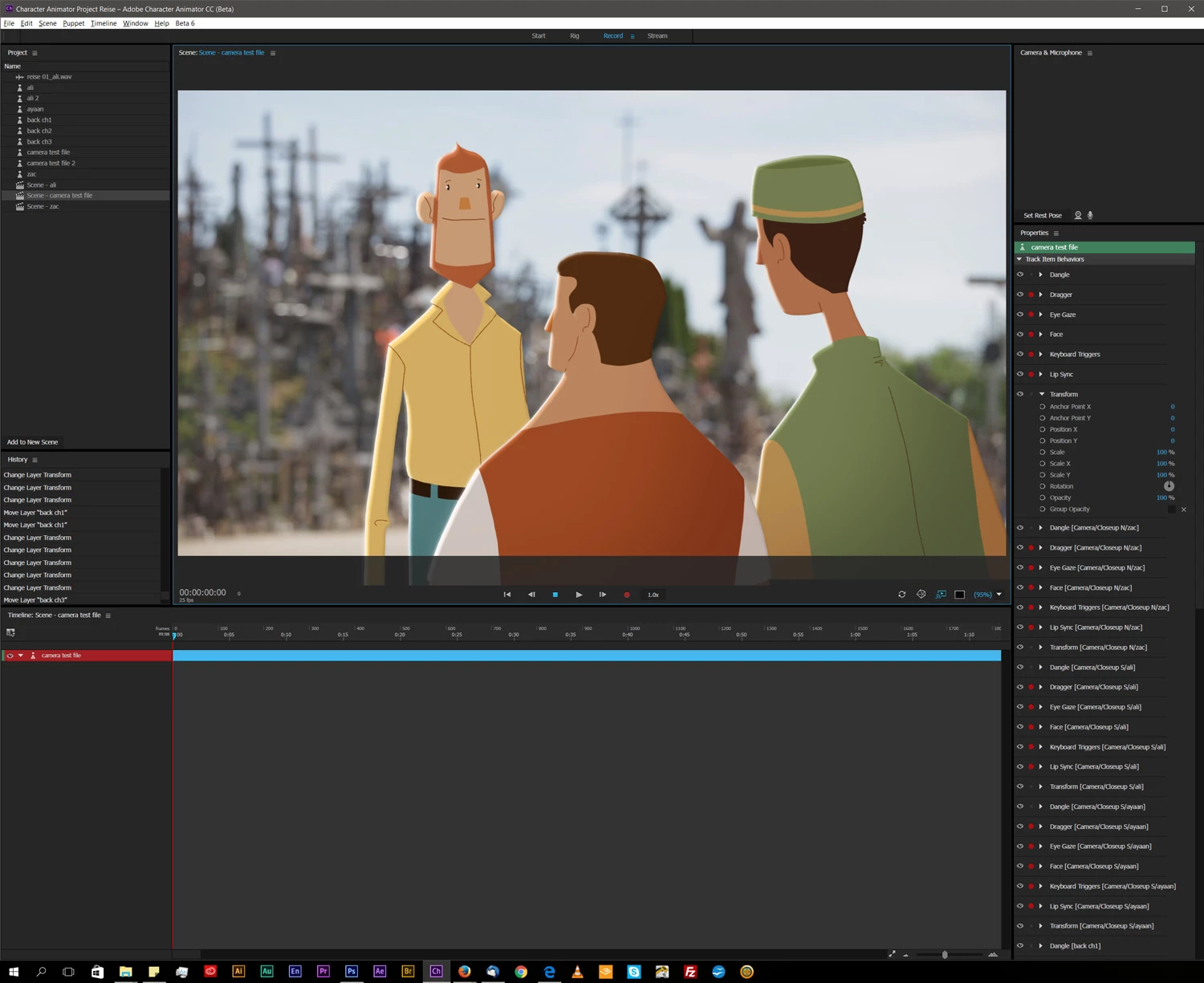Open the Timeline menu

pyautogui.click(x=104, y=23)
